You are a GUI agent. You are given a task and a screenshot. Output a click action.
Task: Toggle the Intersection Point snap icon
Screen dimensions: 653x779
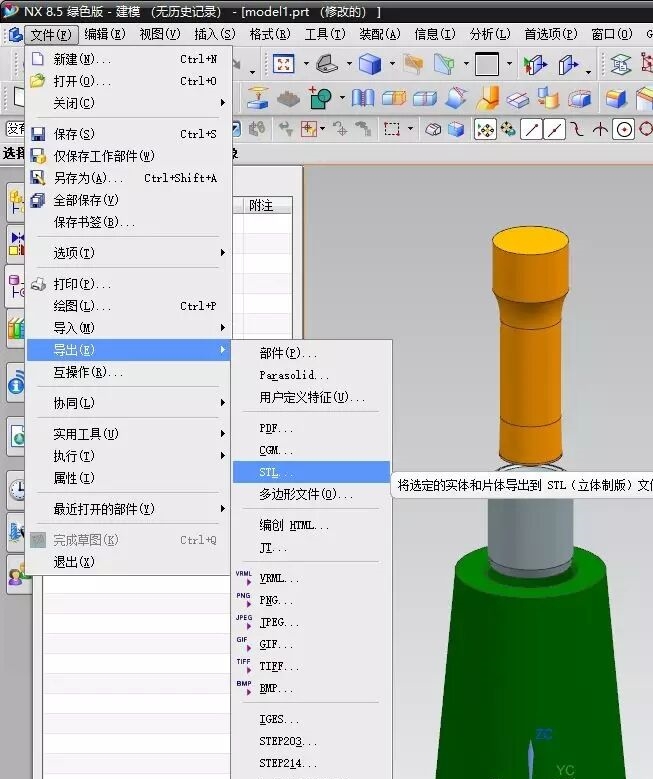[600, 130]
